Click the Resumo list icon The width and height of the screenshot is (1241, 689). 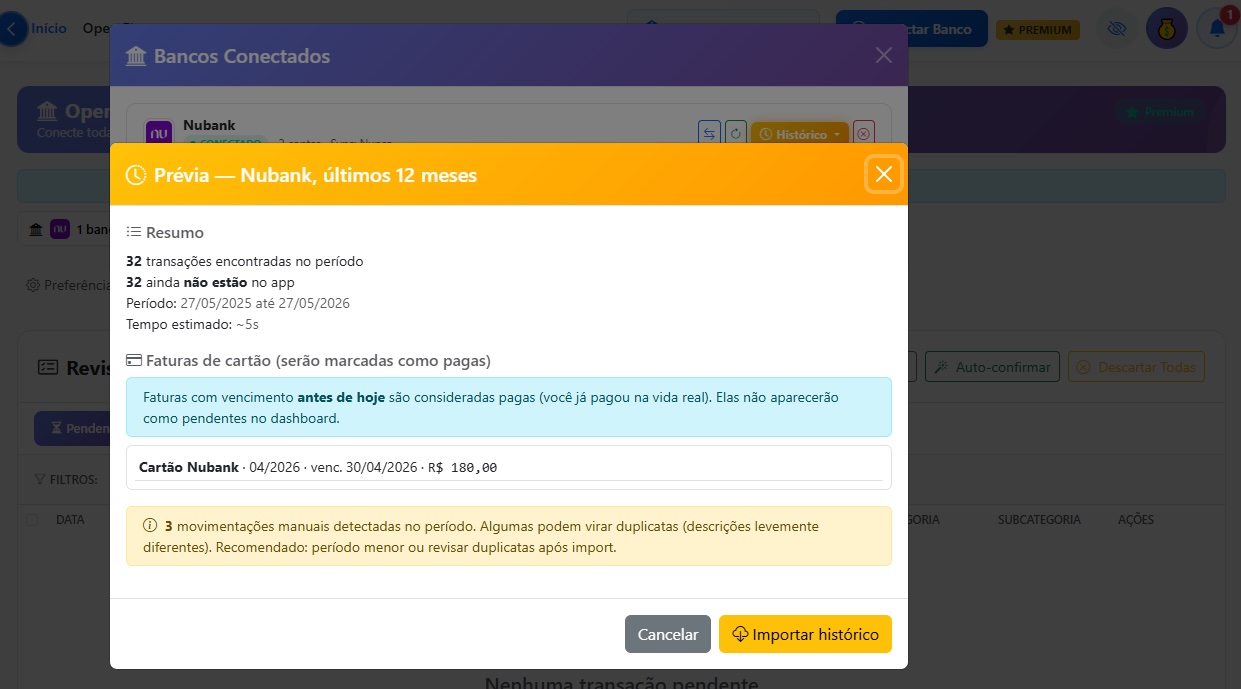(x=134, y=232)
